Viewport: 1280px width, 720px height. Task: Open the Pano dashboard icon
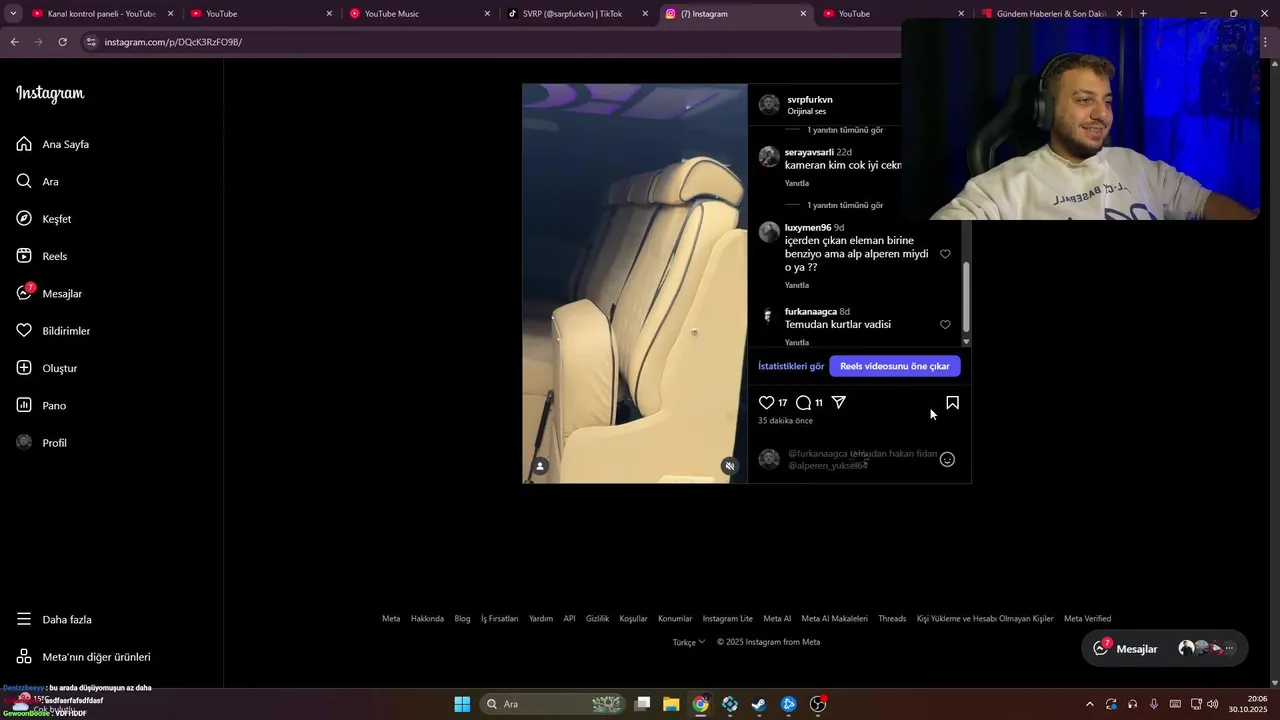(x=24, y=405)
